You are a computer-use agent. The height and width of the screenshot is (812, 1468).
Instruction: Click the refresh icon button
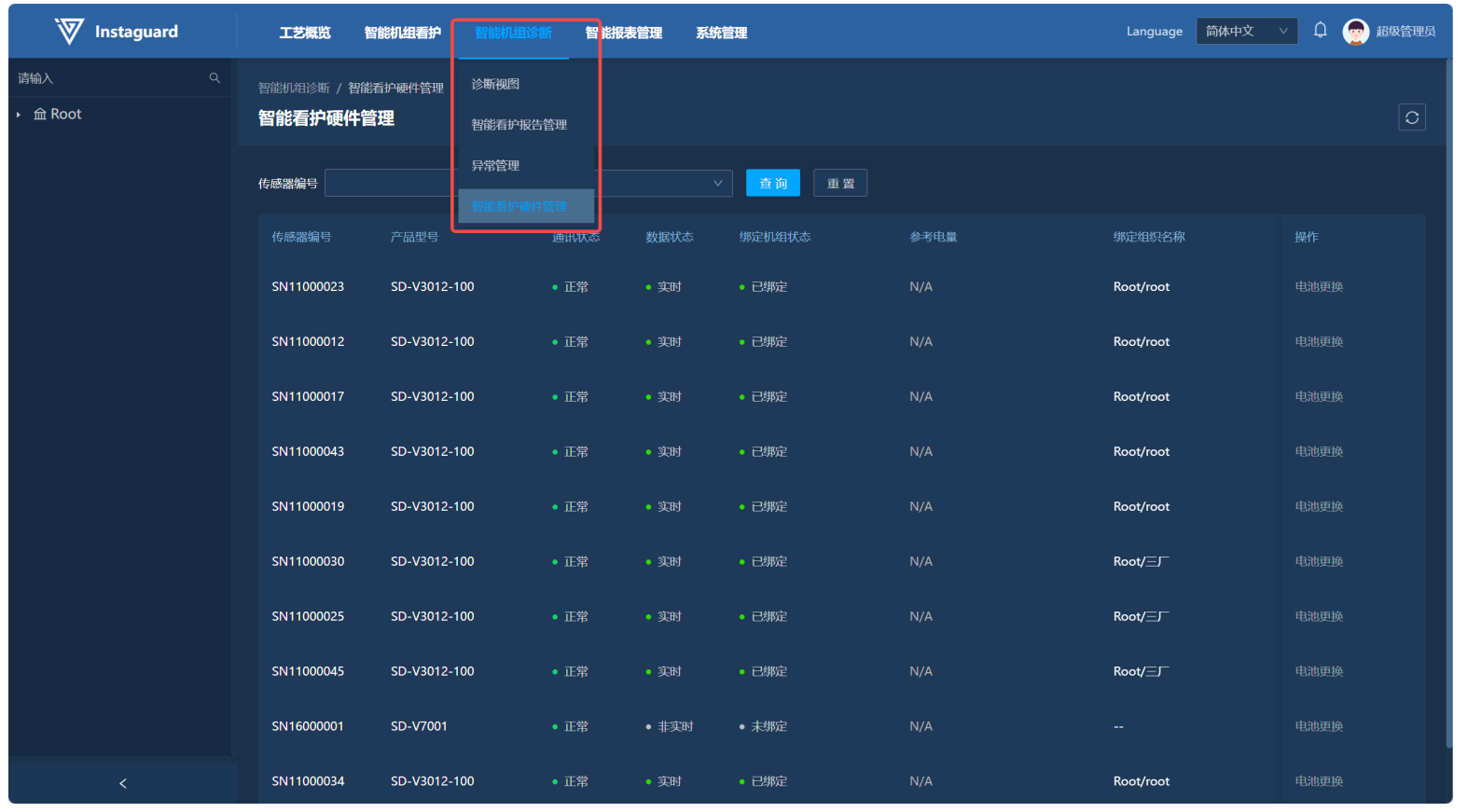[x=1411, y=117]
